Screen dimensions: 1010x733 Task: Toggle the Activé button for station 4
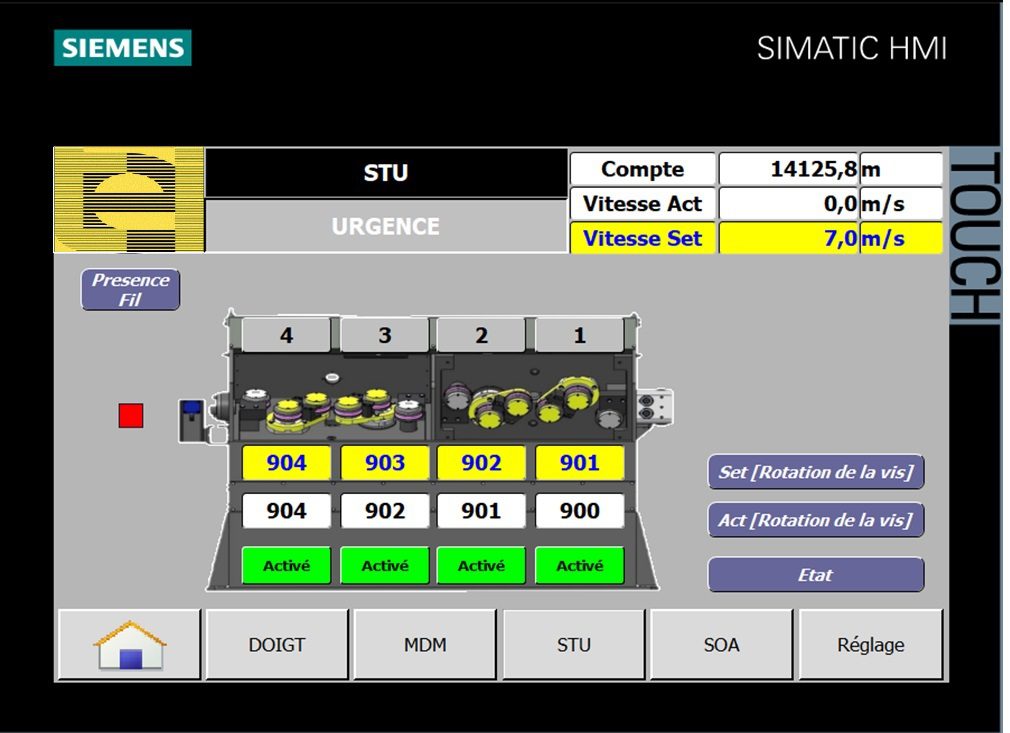287,566
